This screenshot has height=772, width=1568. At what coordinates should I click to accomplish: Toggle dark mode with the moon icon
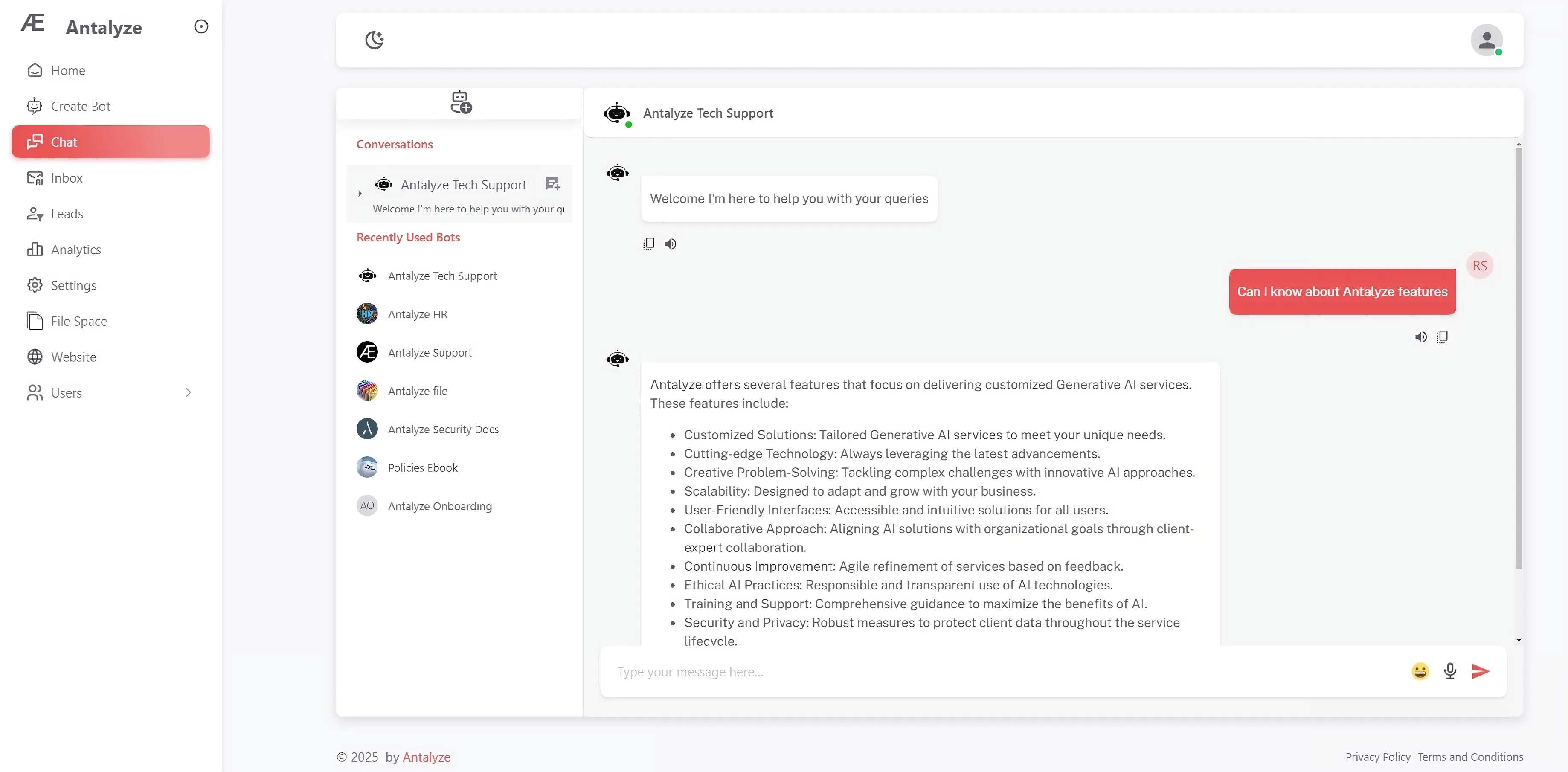(374, 40)
